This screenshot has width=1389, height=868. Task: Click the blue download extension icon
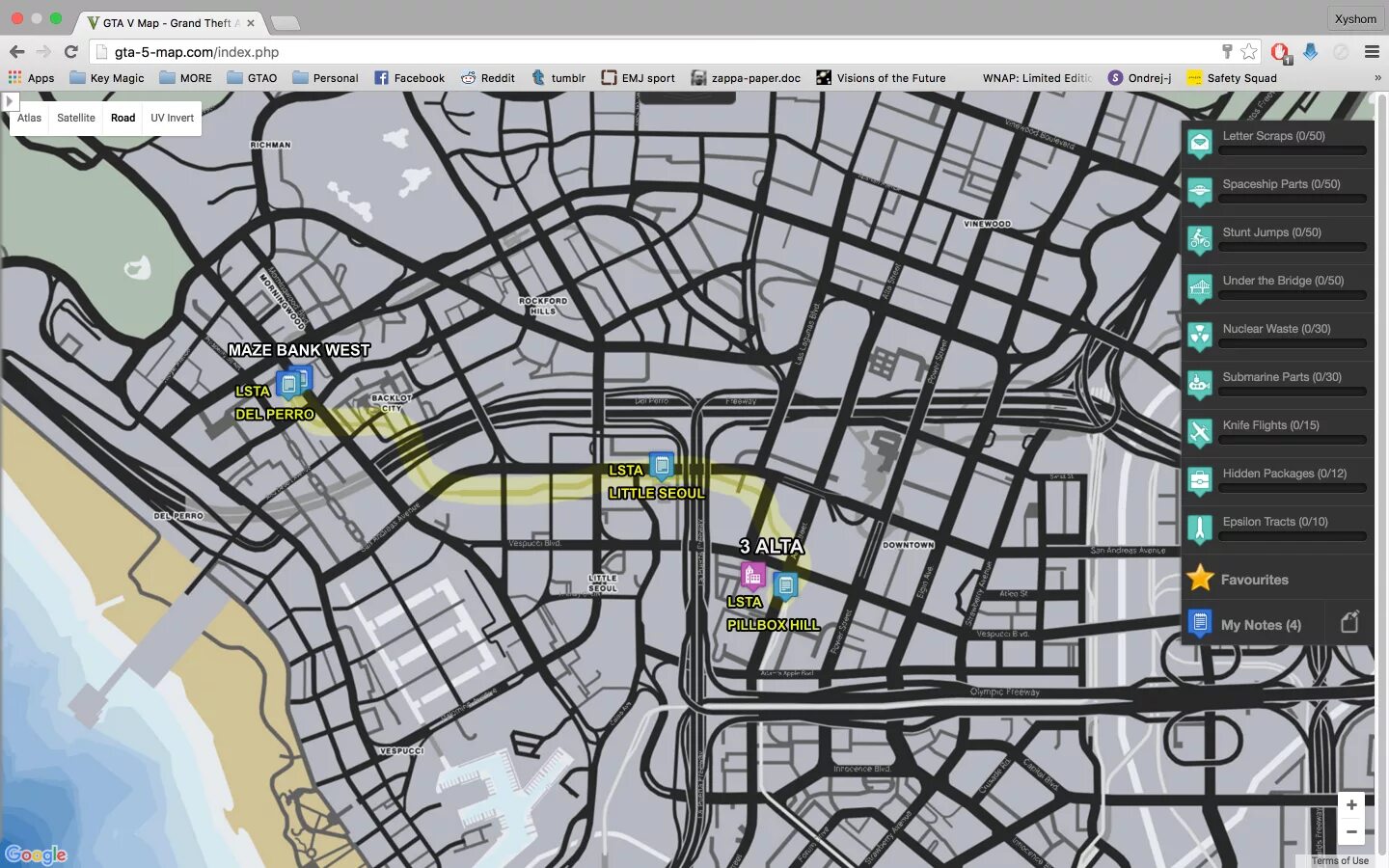[x=1310, y=52]
